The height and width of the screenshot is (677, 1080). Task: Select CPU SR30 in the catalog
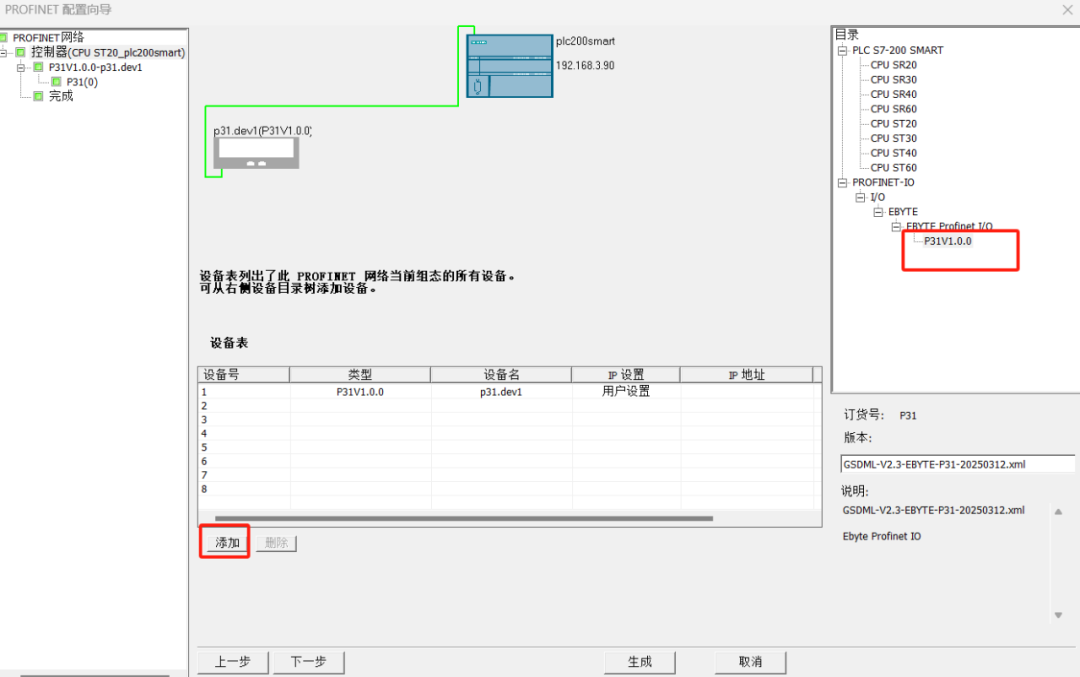[893, 79]
